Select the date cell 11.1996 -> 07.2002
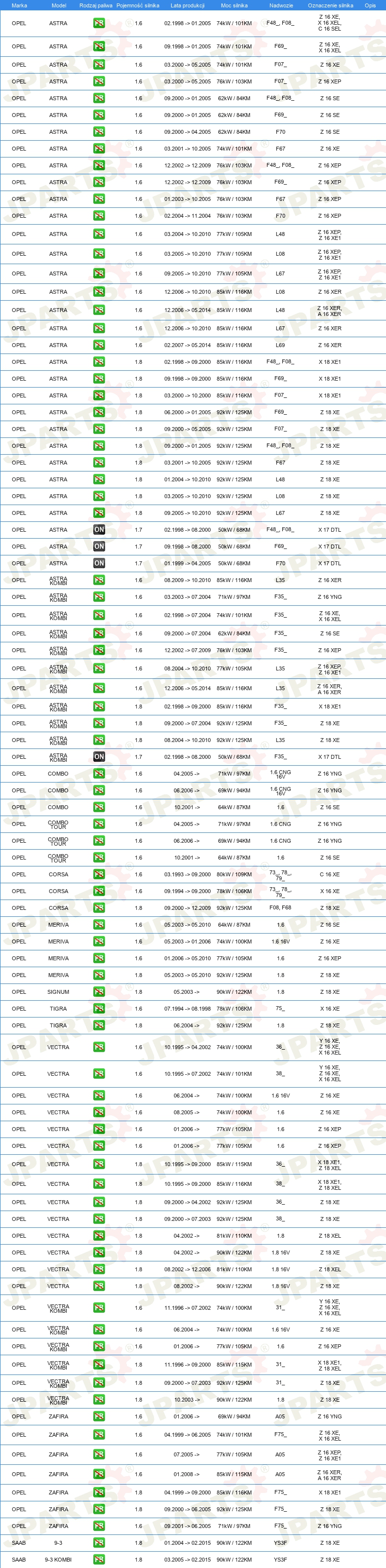386x1568 pixels. point(188,1307)
